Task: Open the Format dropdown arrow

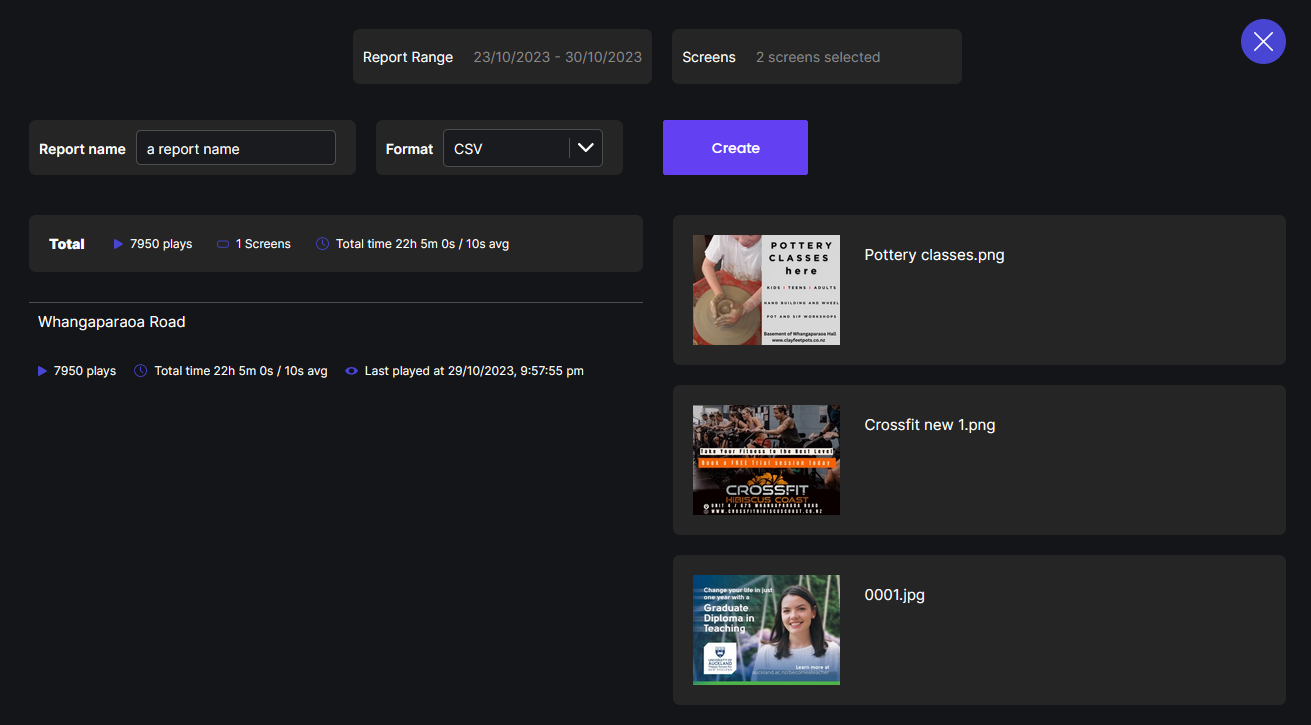Action: click(586, 148)
